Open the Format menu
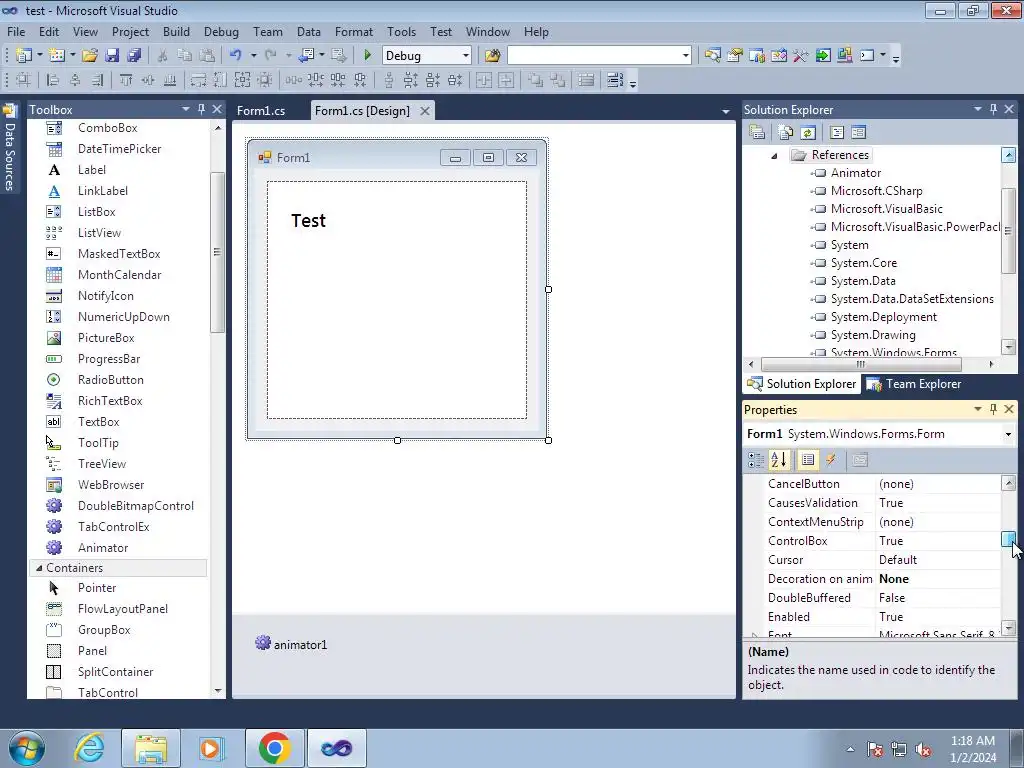1024x768 pixels. pos(353,31)
